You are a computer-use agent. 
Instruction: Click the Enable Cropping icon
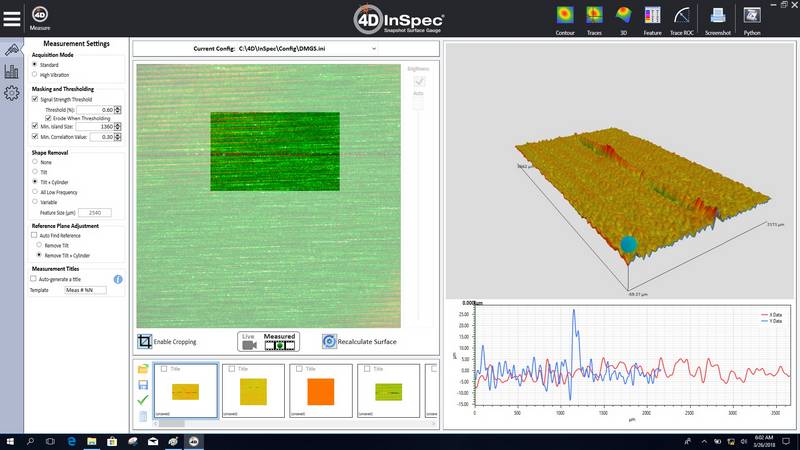144,341
